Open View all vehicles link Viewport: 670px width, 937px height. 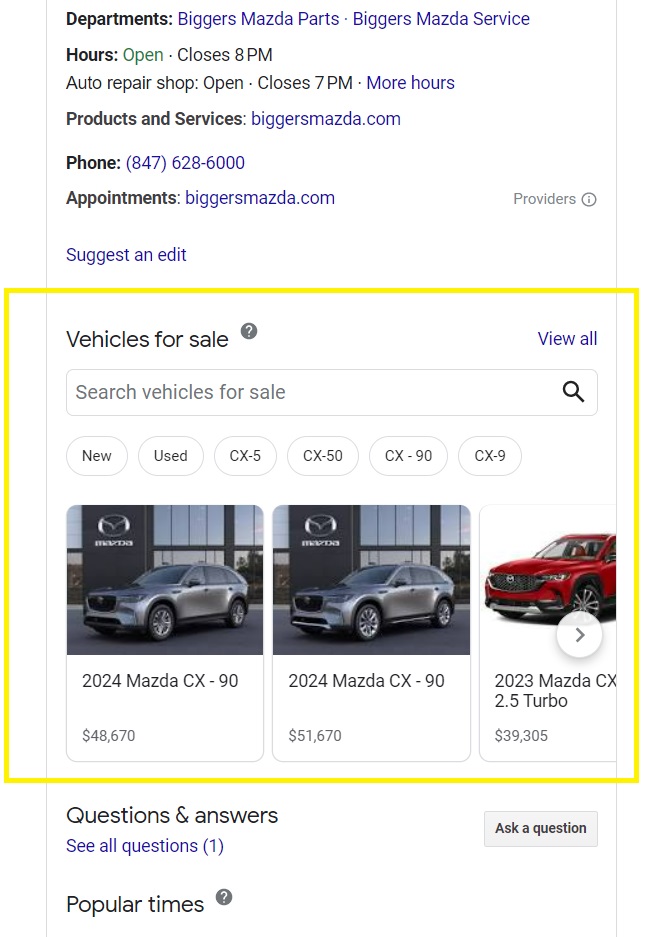coord(567,339)
